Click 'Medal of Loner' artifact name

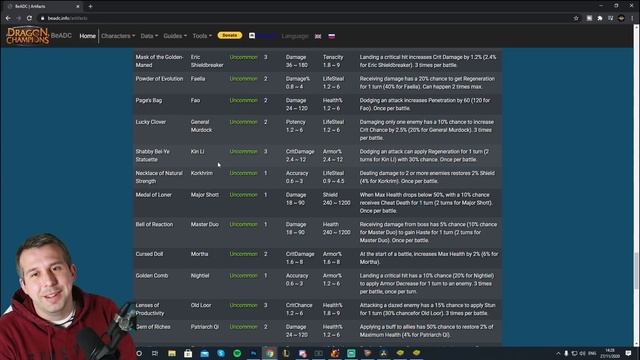click(x=153, y=195)
